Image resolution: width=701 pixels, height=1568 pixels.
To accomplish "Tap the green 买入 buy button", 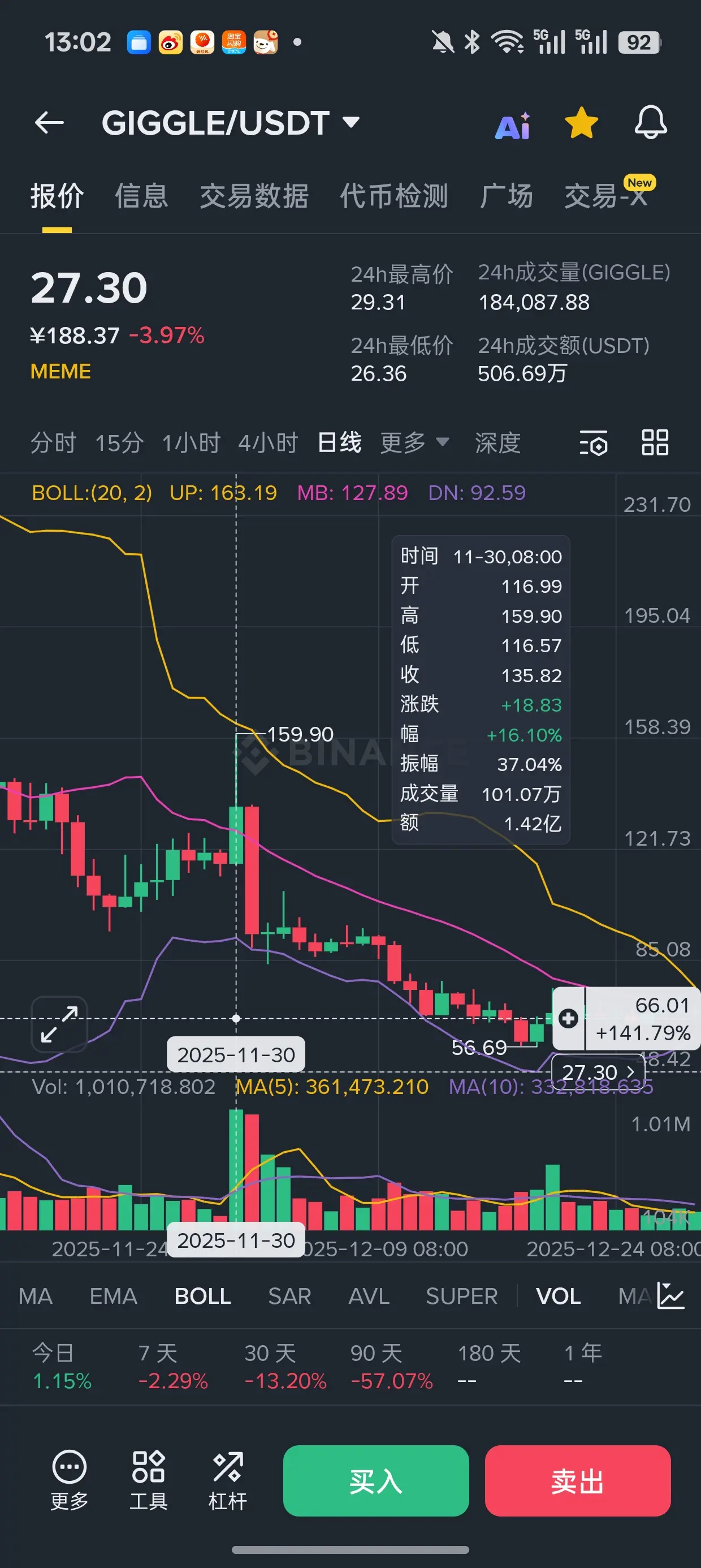I will pos(376,1480).
